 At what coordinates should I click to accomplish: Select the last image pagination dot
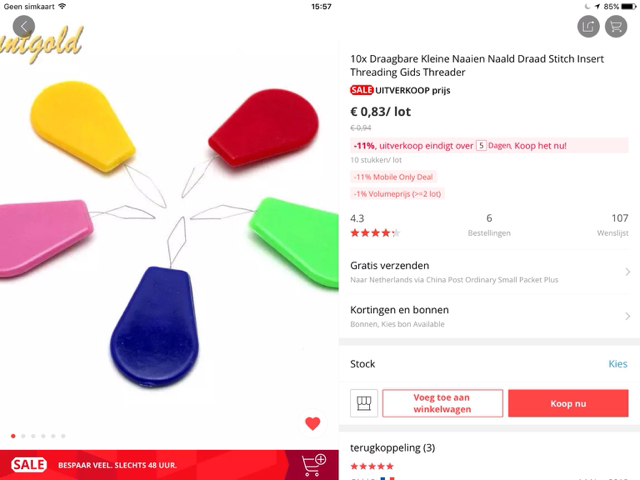coord(63,436)
